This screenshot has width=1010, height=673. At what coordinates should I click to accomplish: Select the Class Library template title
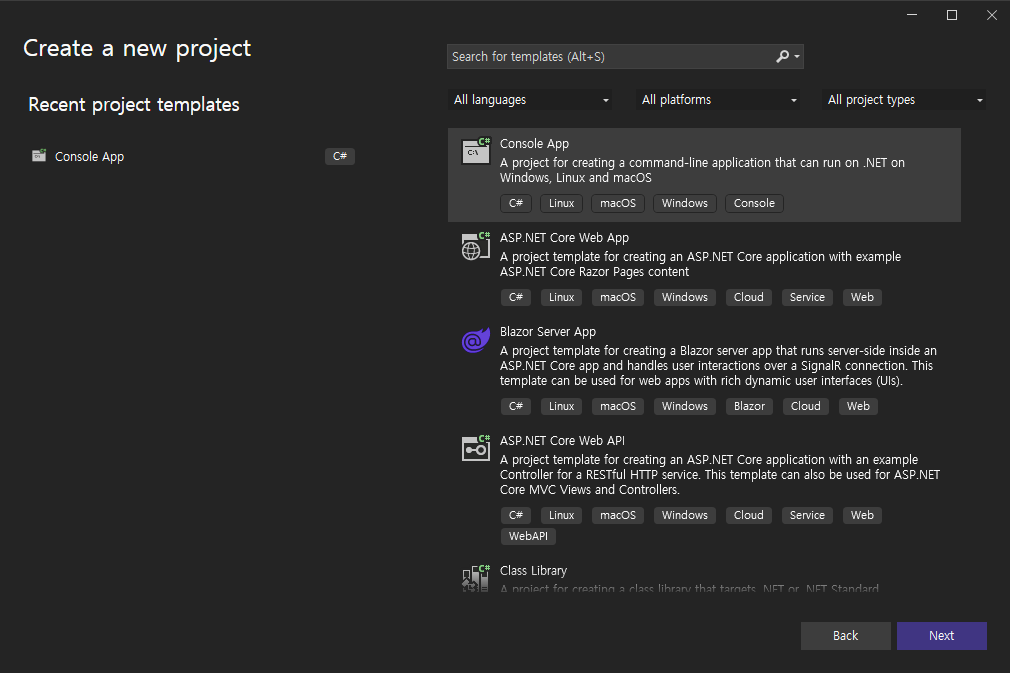533,571
